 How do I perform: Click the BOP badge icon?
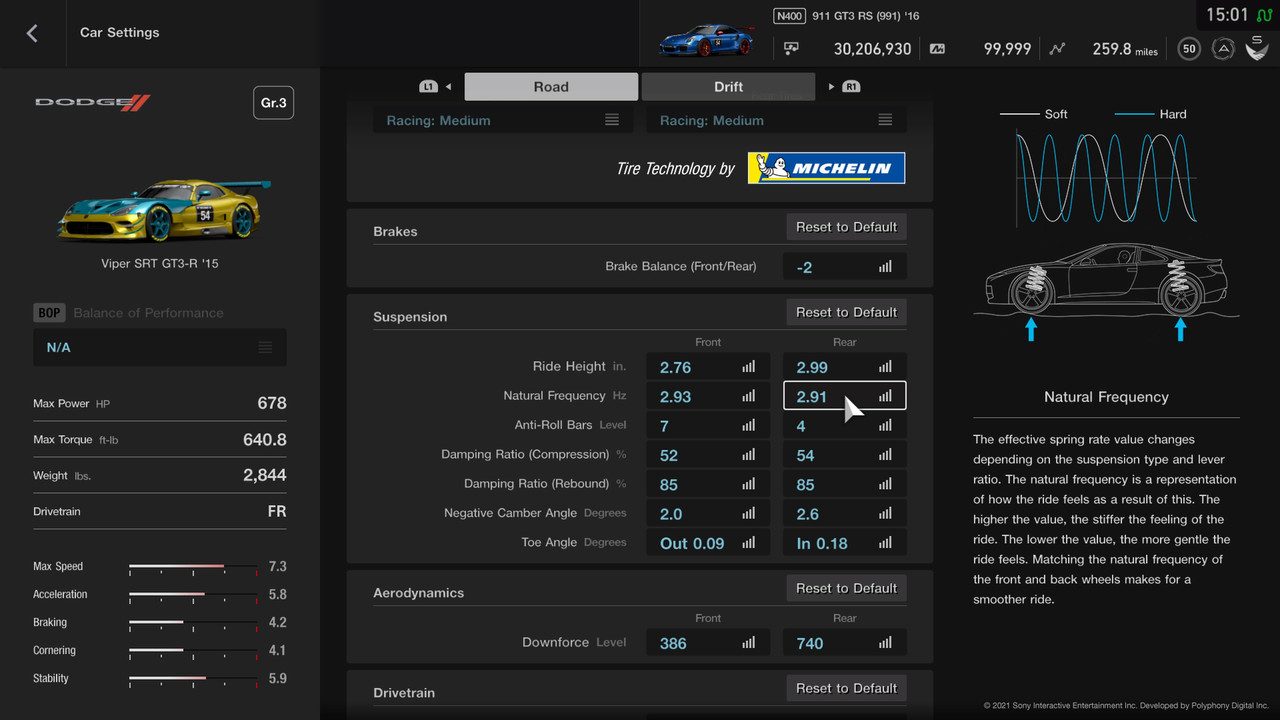coord(49,313)
